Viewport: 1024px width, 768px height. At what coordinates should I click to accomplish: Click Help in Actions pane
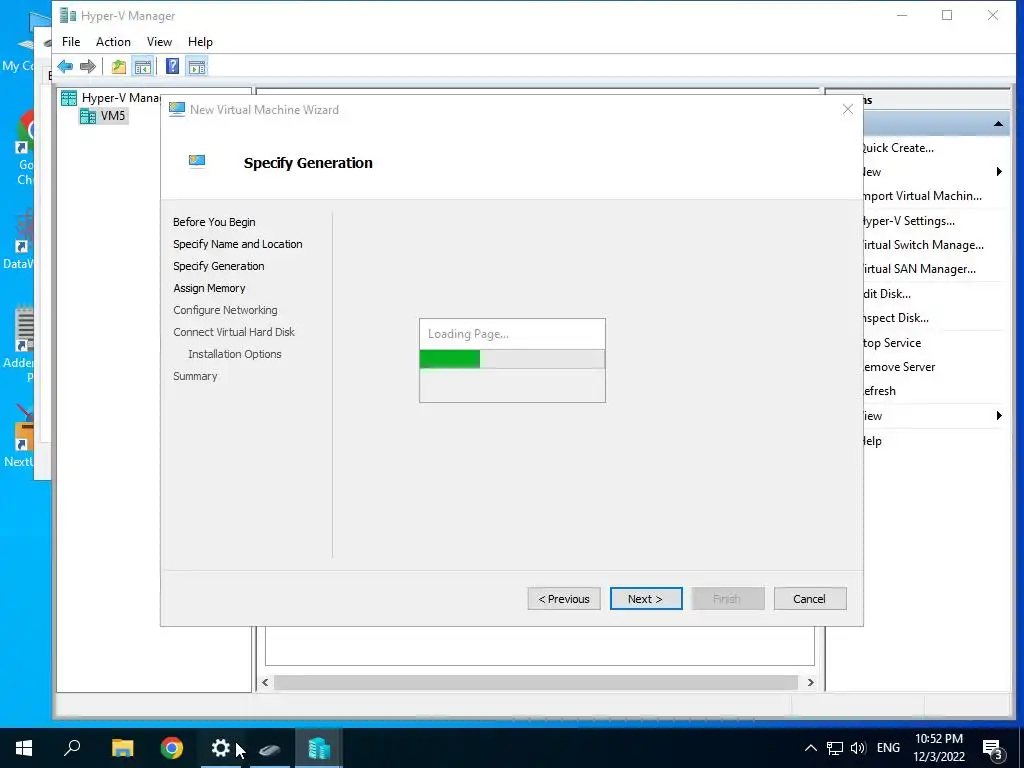click(872, 441)
